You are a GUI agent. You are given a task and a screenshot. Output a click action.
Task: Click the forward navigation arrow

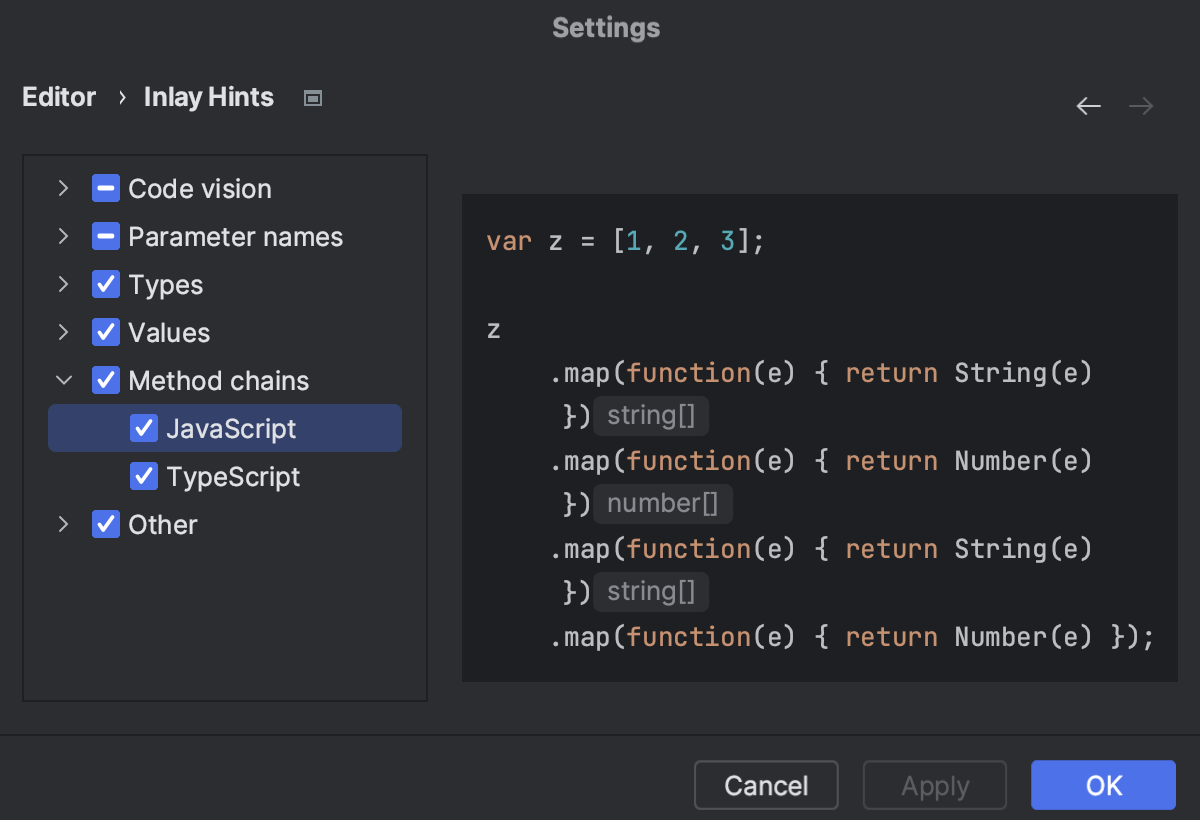[1141, 105]
